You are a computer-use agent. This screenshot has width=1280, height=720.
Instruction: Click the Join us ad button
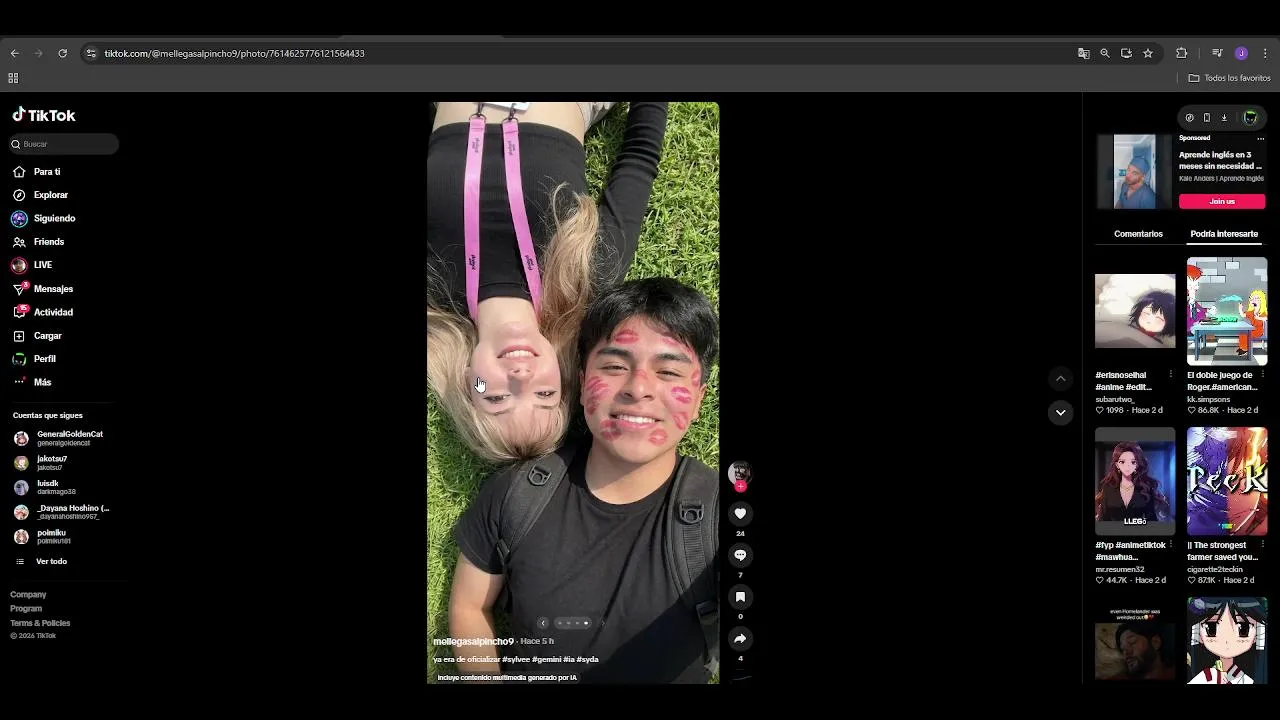tap(1222, 201)
